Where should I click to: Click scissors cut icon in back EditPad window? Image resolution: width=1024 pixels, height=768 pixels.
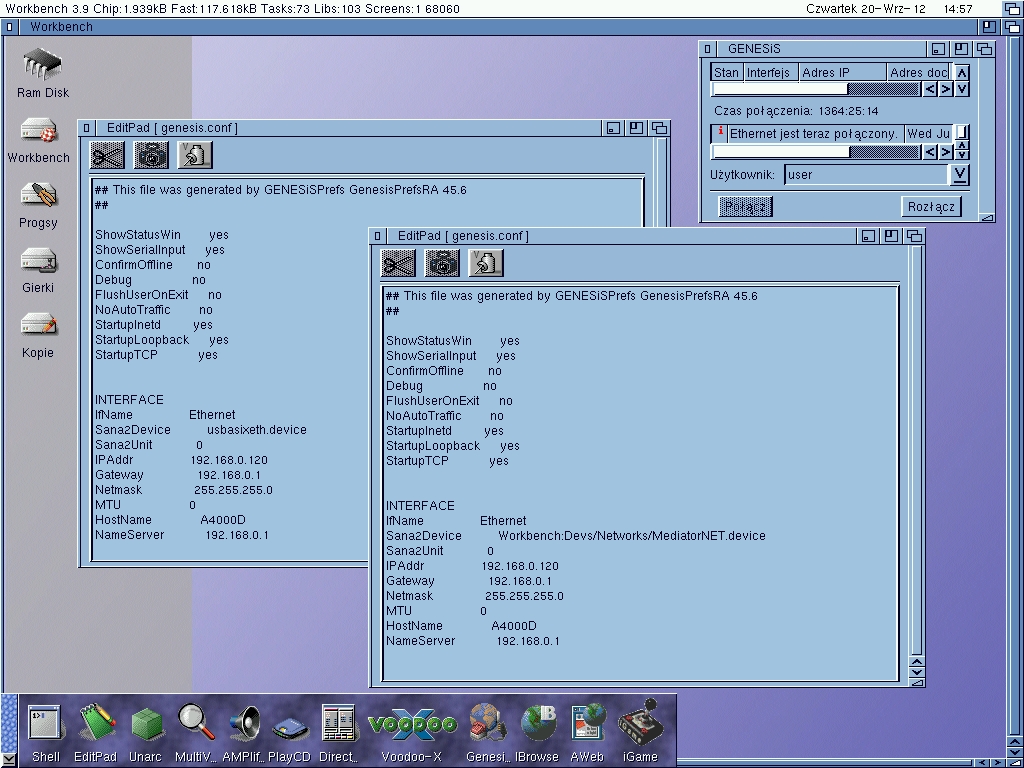pyautogui.click(x=107, y=155)
